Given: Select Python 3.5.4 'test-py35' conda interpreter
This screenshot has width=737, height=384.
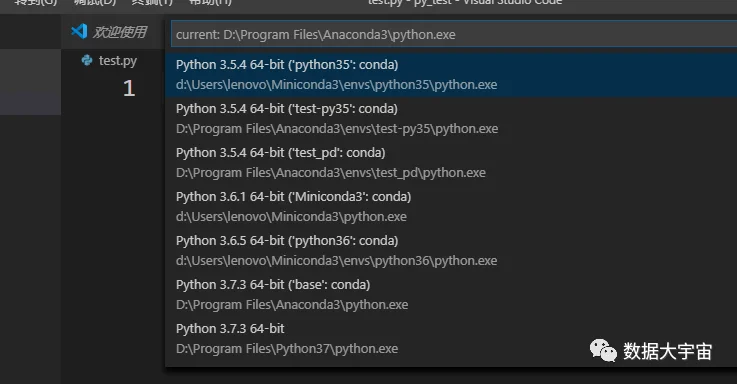Looking at the screenshot, I should (x=451, y=118).
